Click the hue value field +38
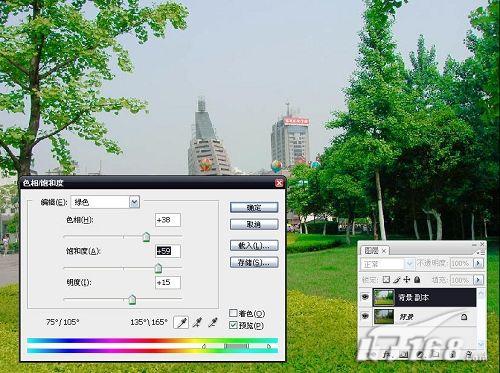 [x=168, y=220]
